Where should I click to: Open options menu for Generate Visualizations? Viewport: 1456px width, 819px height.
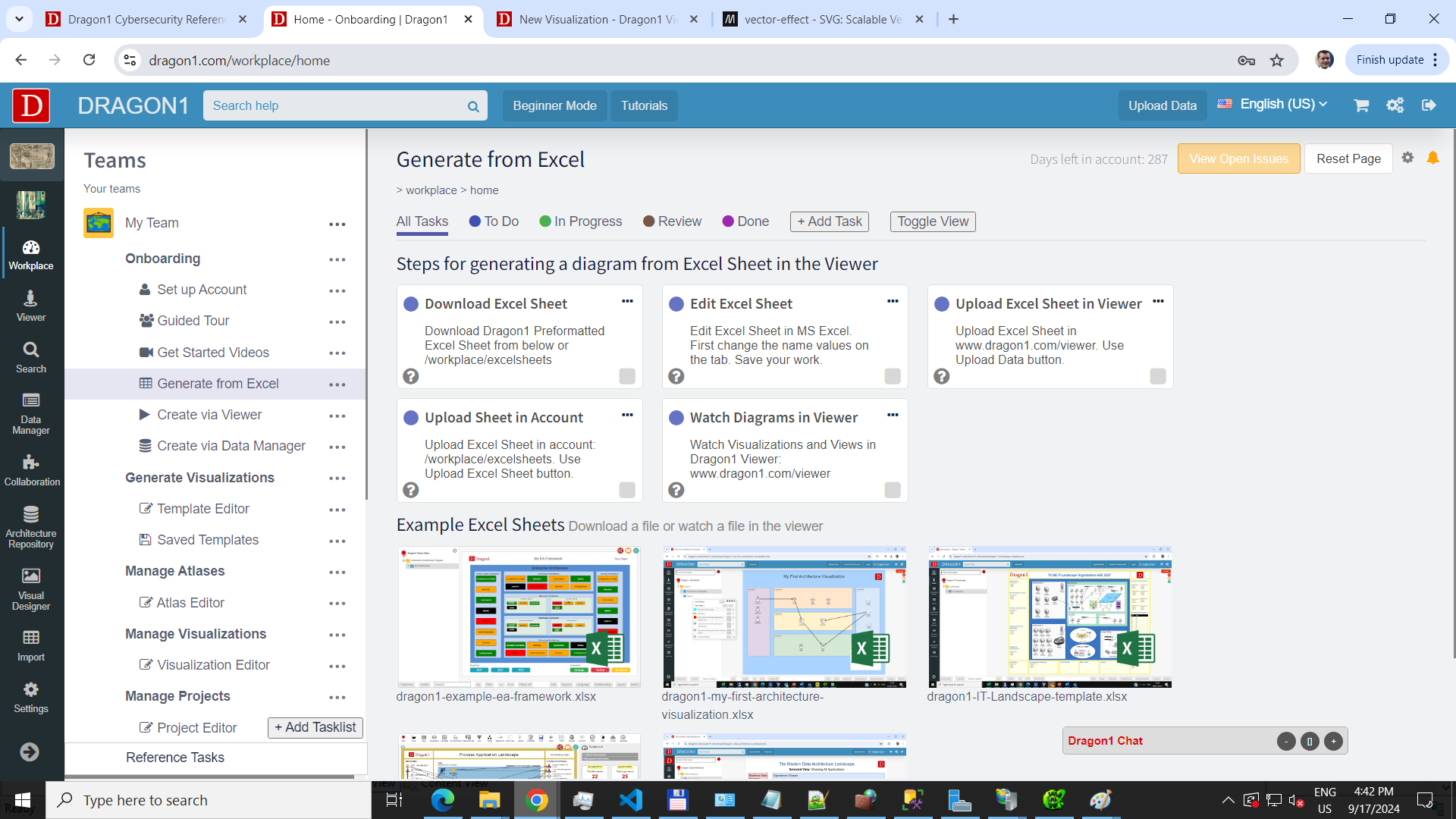click(x=337, y=479)
